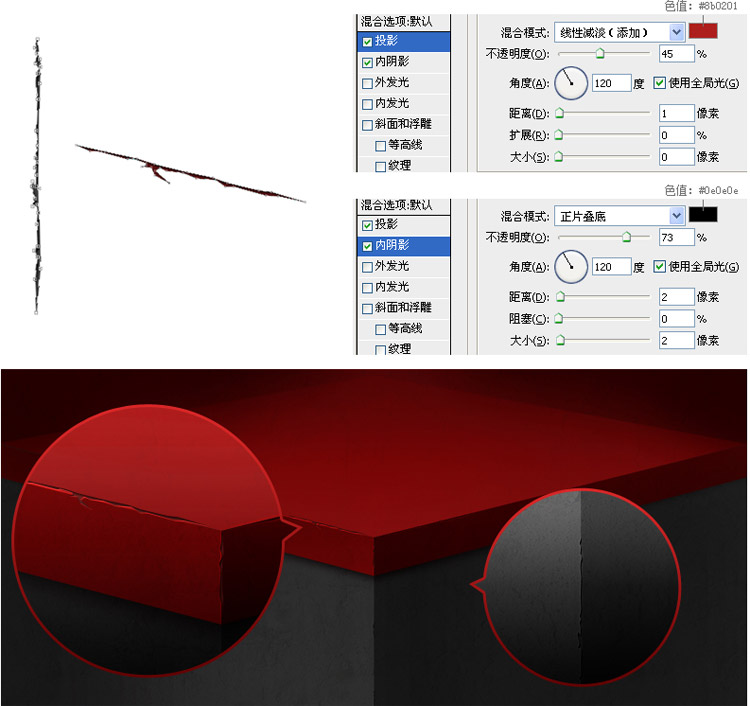
Task: Click 阻塞 slider handle in Inner Shadow settings
Action: [x=558, y=319]
